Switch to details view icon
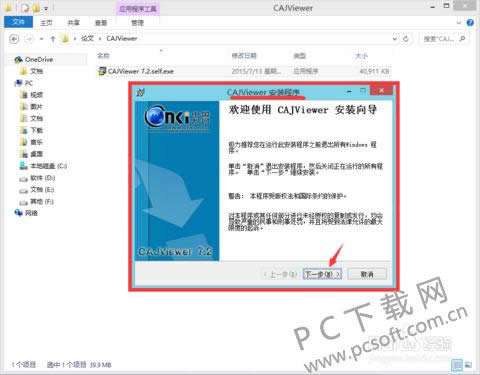 457,365
